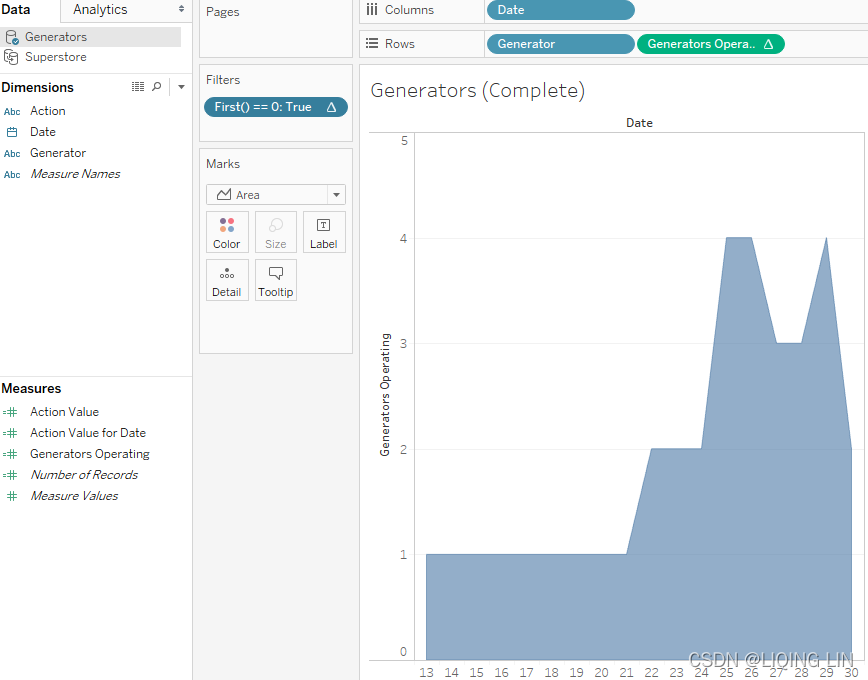
Task: Select the Date dimension field
Action: (43, 132)
